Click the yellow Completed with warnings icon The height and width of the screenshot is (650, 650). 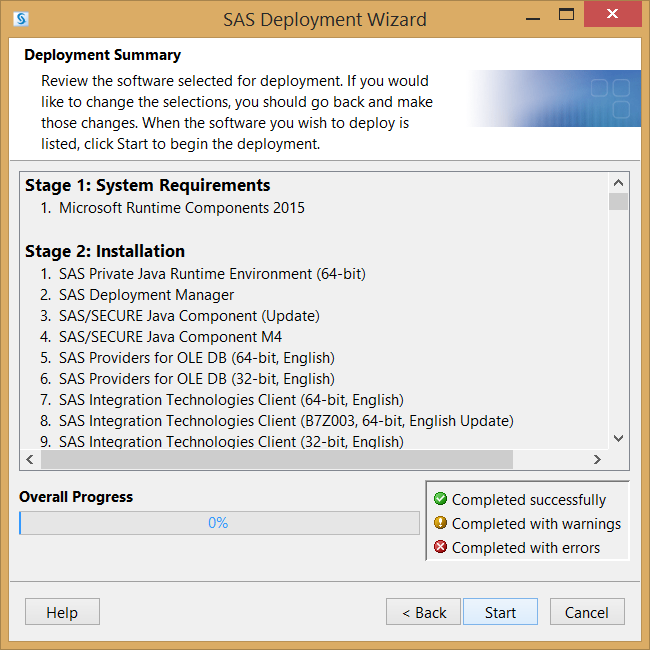coord(440,523)
